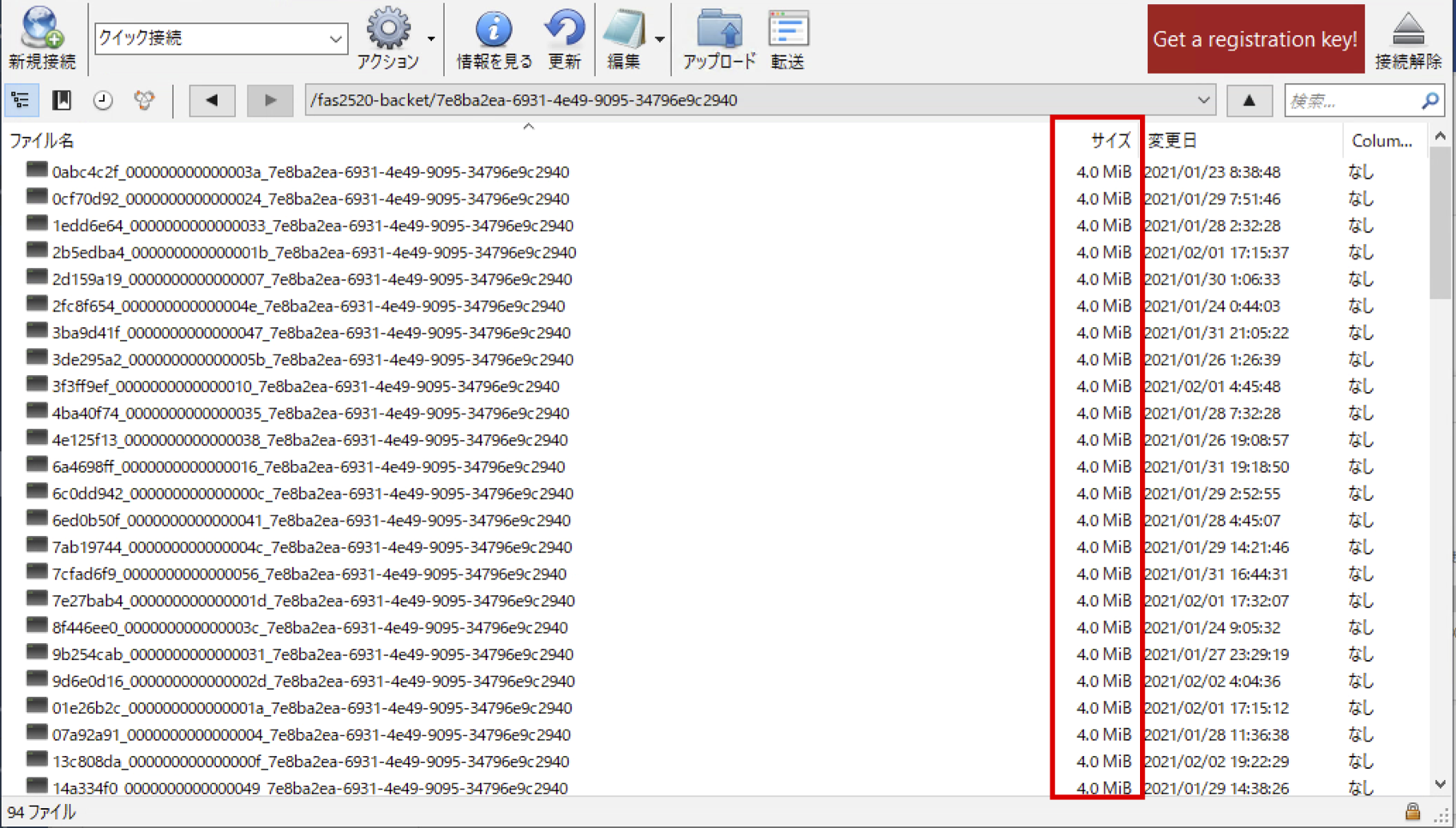Go back with the left arrow button
This screenshot has height=828, width=1456.
point(212,100)
